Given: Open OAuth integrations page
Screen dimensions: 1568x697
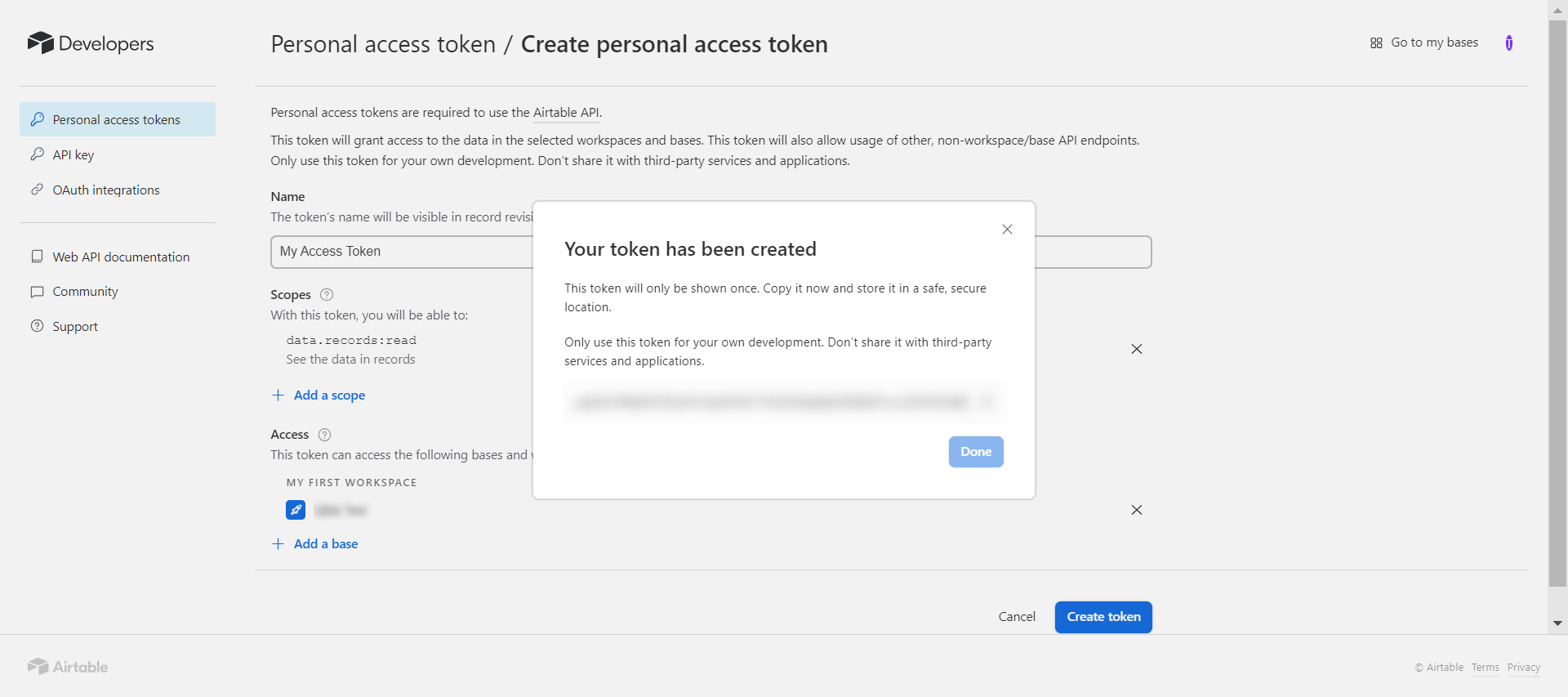Looking at the screenshot, I should (106, 190).
